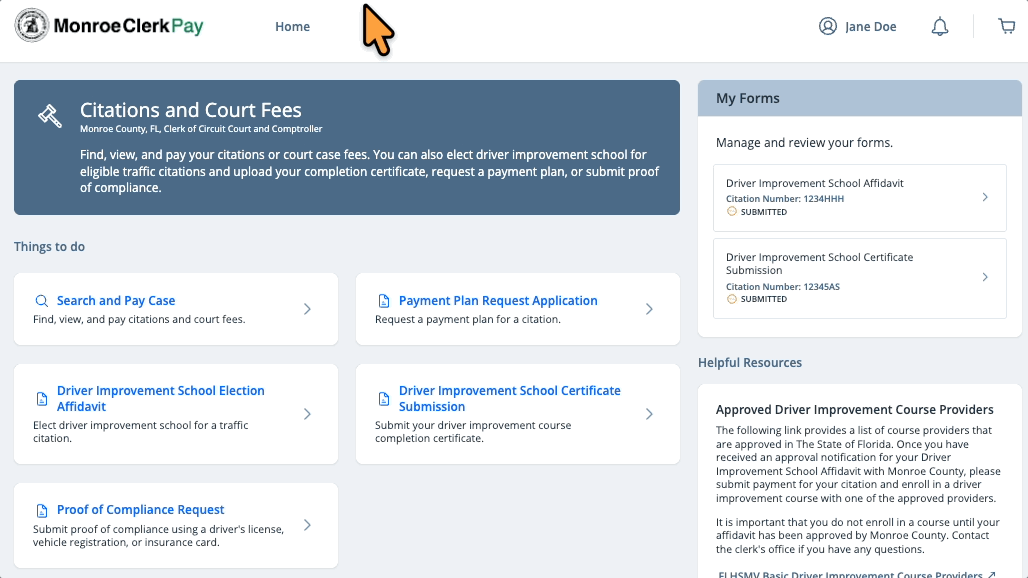Click the gavel icon in banner
1028x578 pixels.
[50, 115]
